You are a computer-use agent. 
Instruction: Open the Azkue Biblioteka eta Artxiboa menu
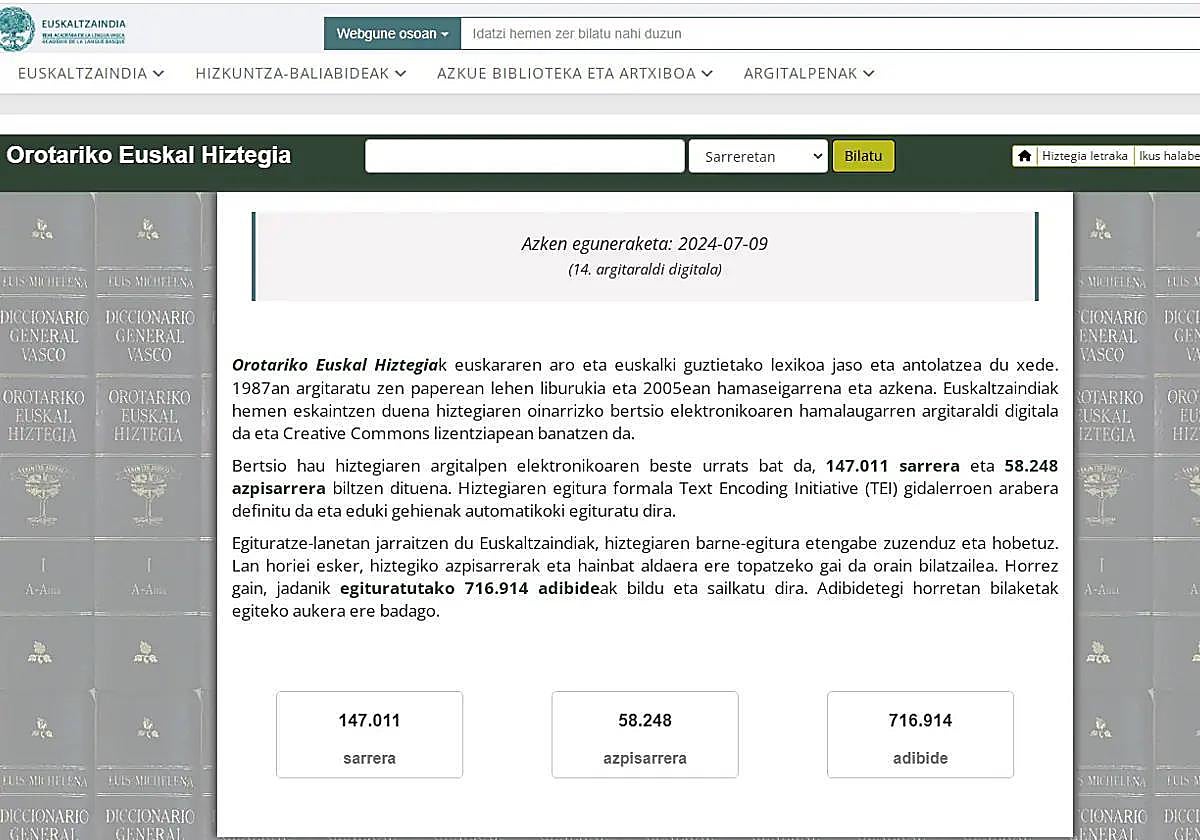574,73
